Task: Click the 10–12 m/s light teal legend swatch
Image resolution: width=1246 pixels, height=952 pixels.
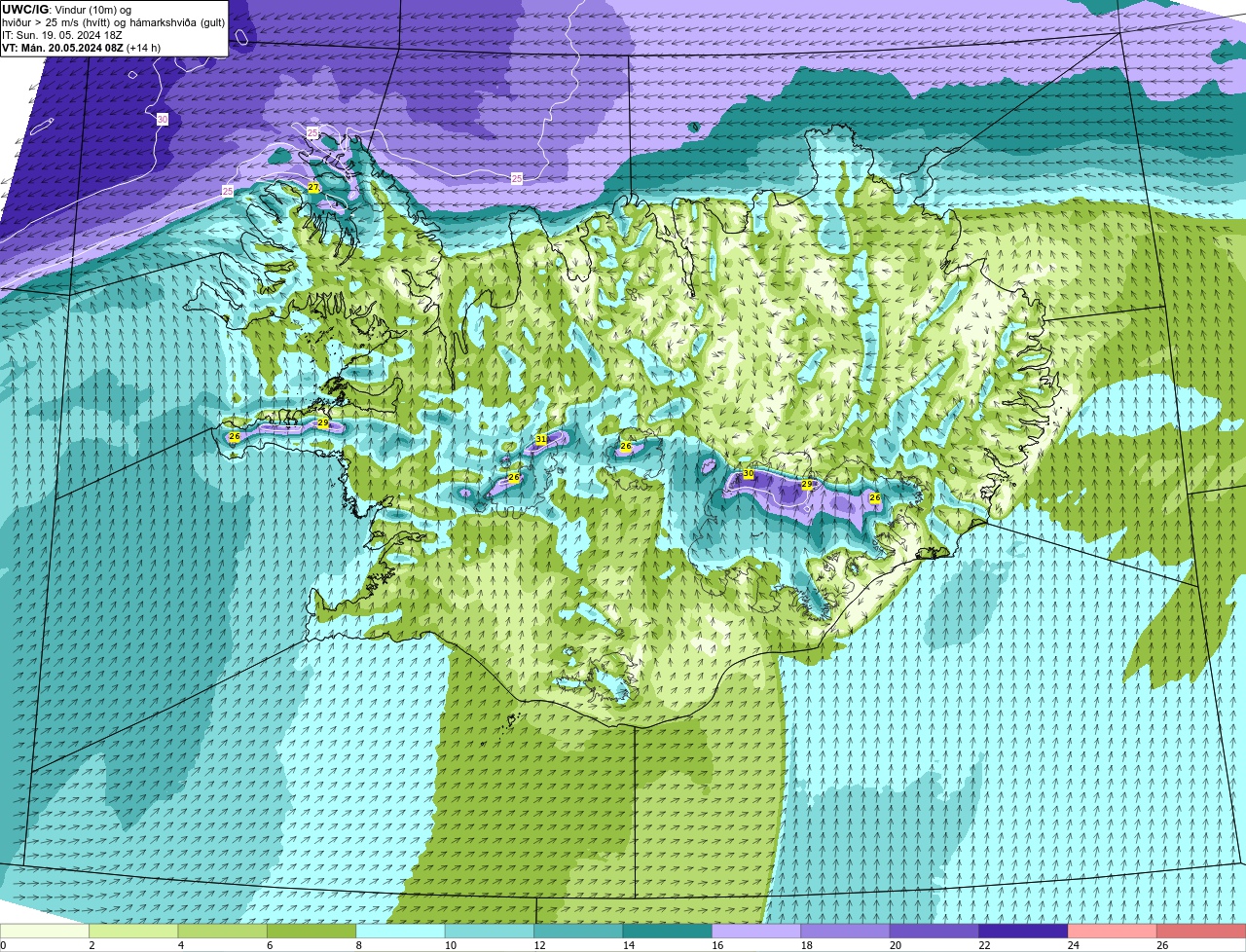Action: coord(491,931)
